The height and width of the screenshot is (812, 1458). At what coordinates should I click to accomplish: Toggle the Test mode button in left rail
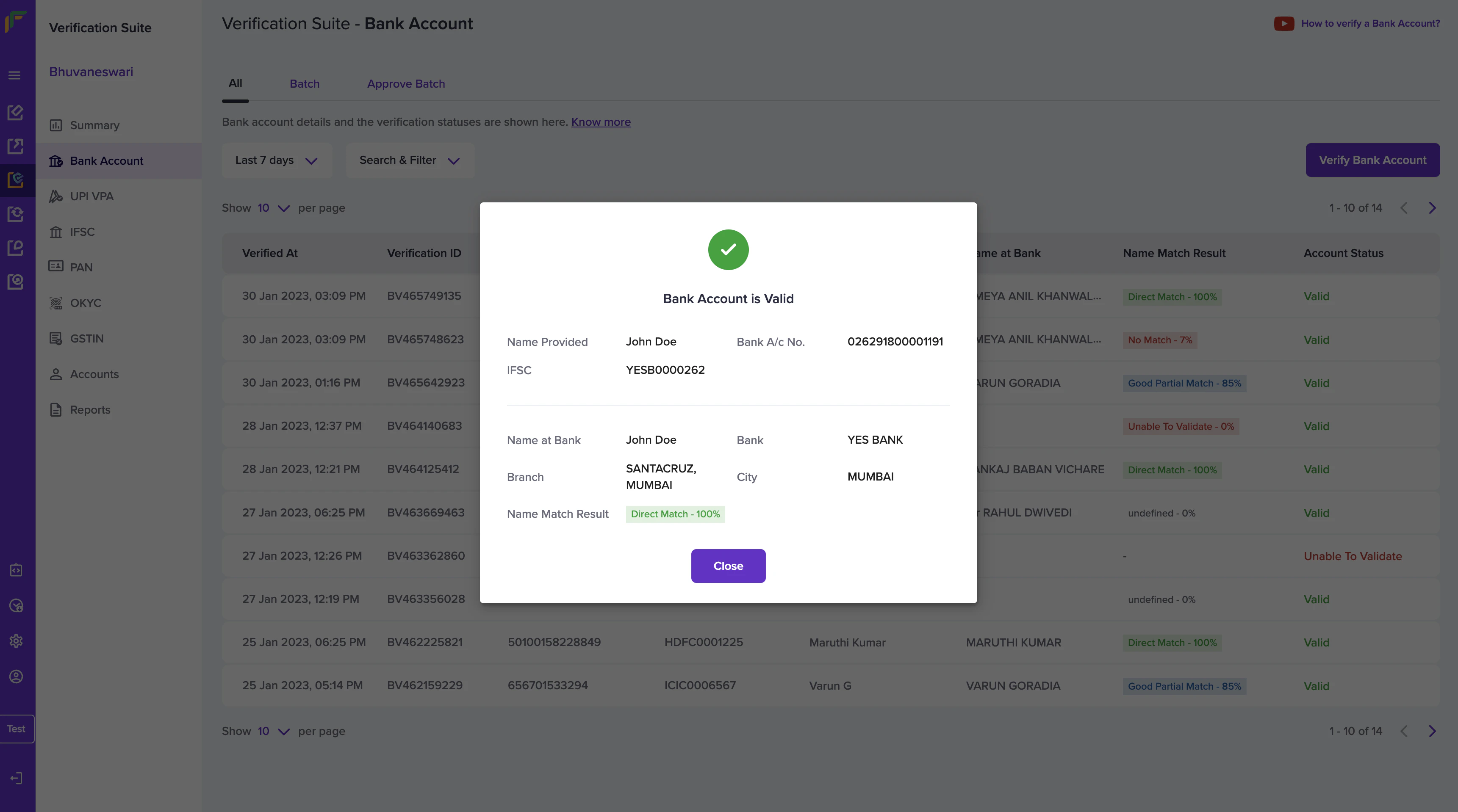[x=17, y=729]
